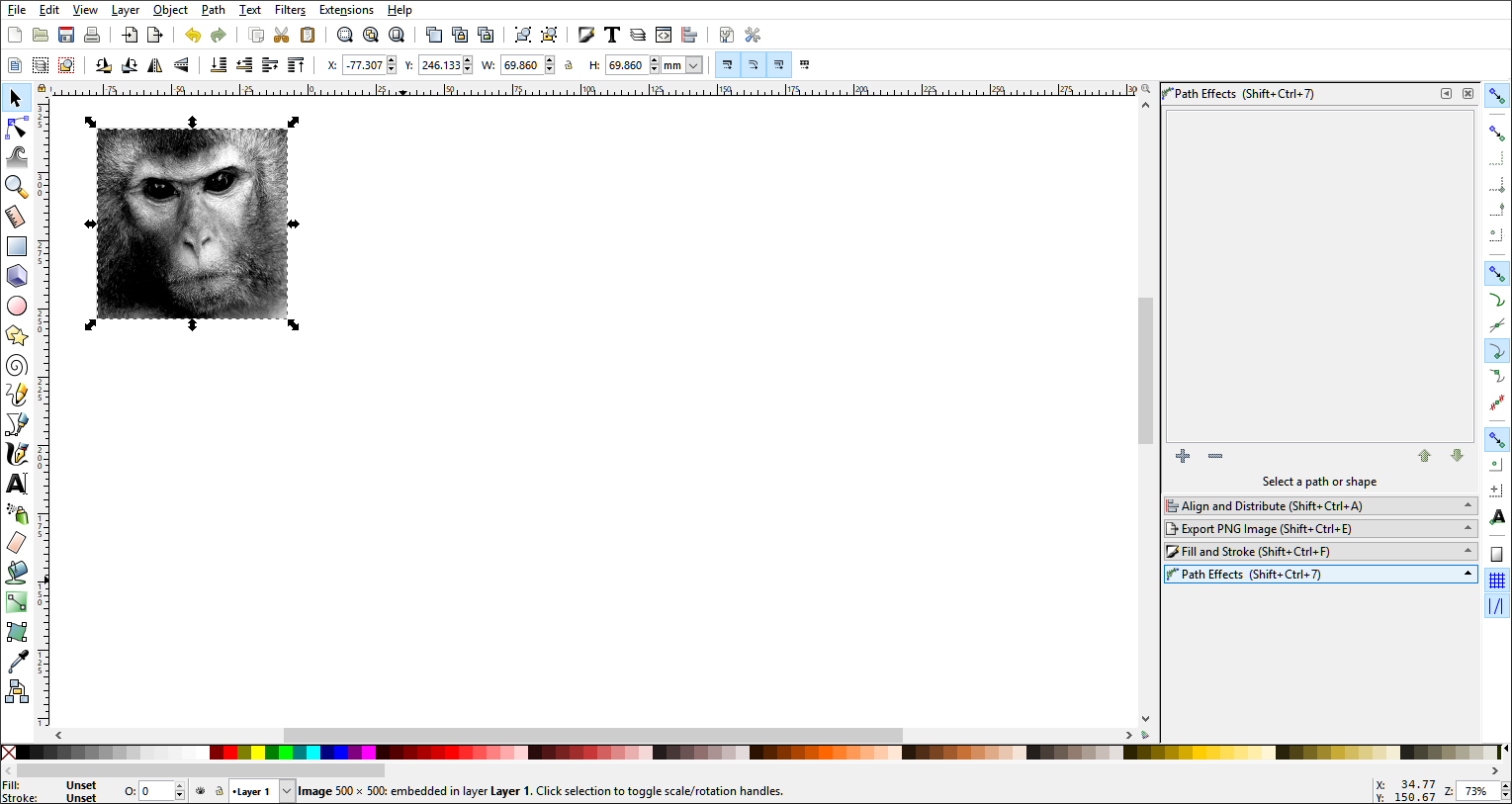
Task: Pick the magenta palette swatch
Action: (368, 753)
